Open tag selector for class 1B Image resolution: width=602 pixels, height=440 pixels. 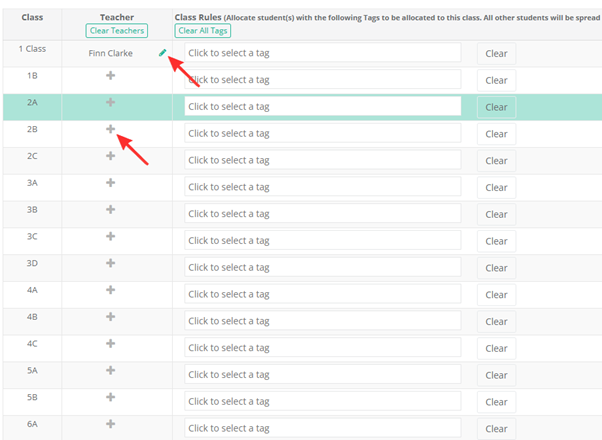[322, 79]
